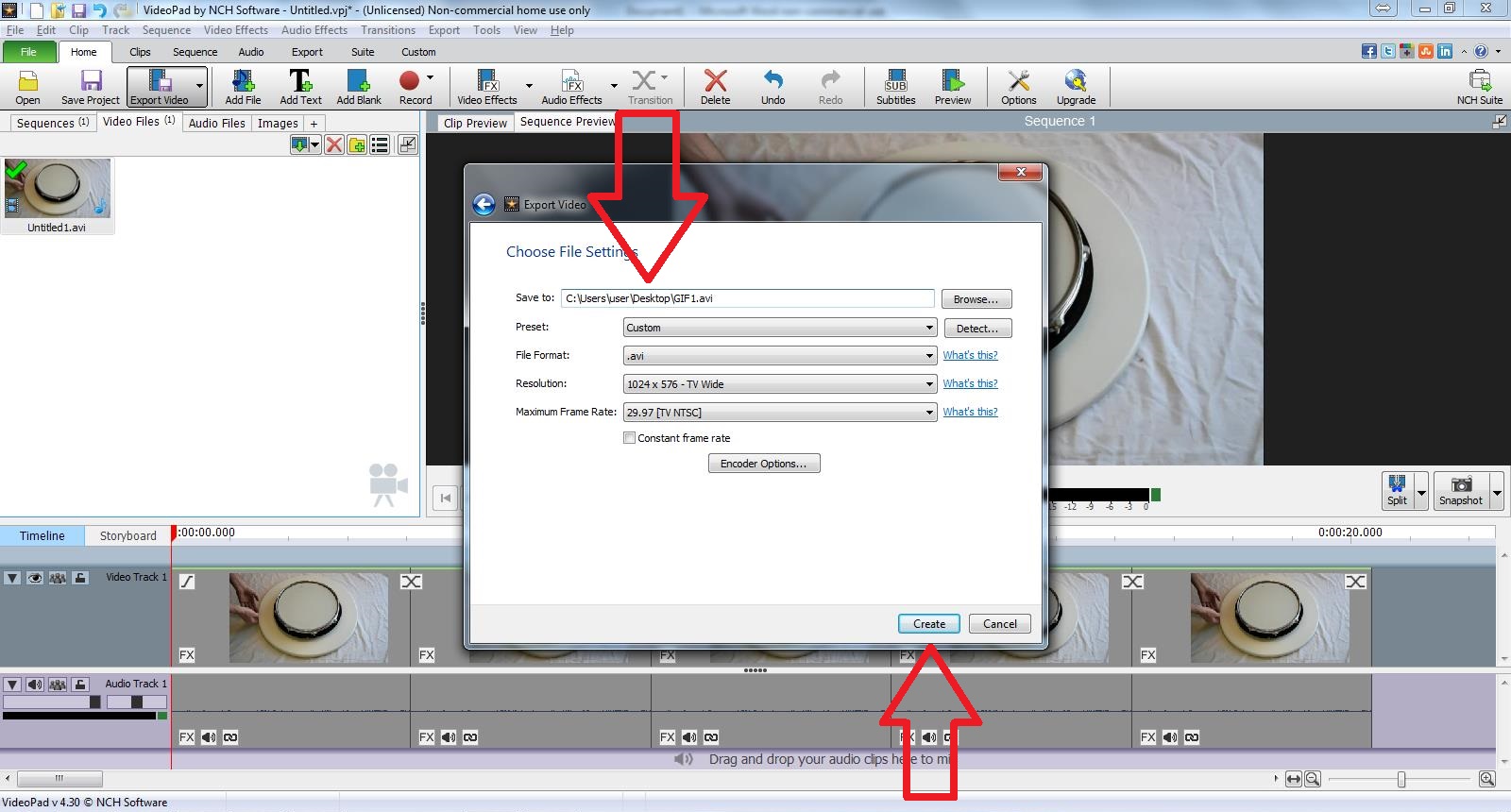
Task: Open the Maximum Frame Rate dropdown
Action: [x=780, y=413]
